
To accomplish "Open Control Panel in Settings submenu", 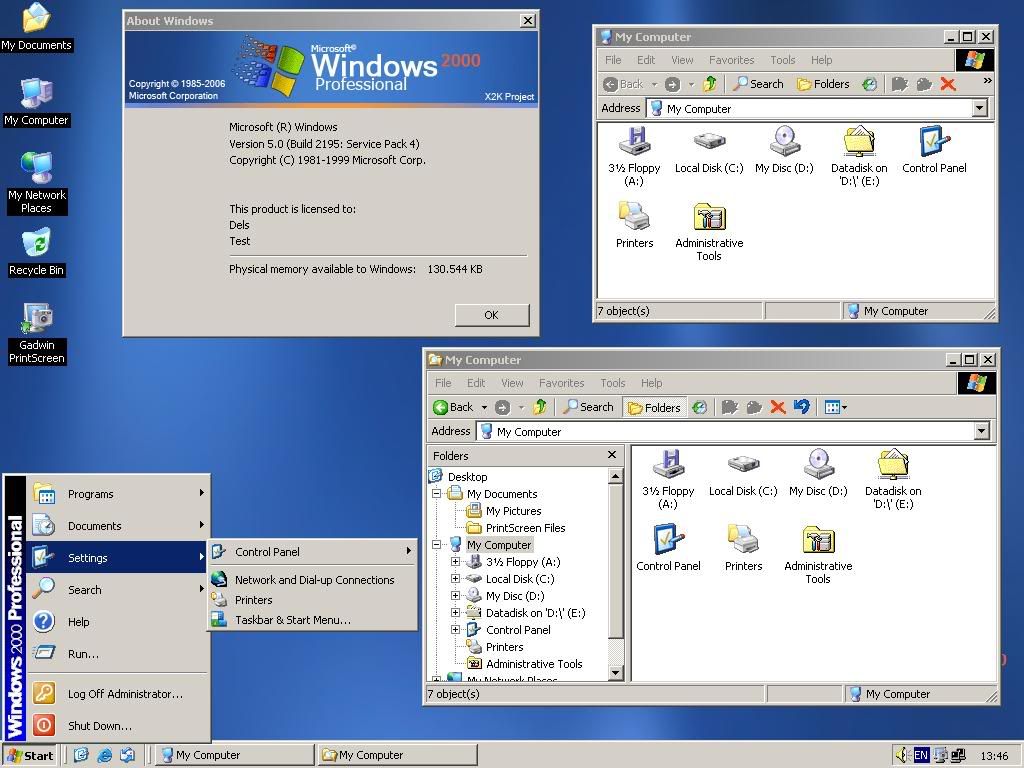I will 313,552.
